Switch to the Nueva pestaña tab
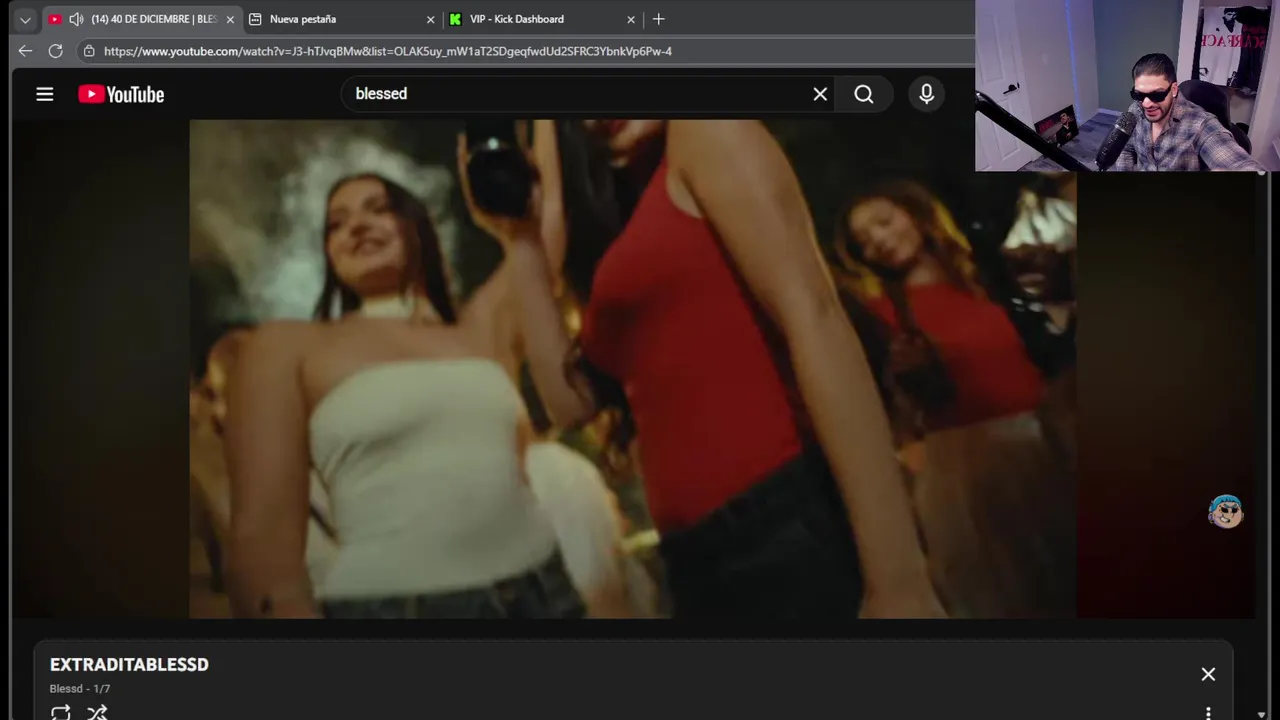Viewport: 1280px width, 720px height. coord(341,19)
